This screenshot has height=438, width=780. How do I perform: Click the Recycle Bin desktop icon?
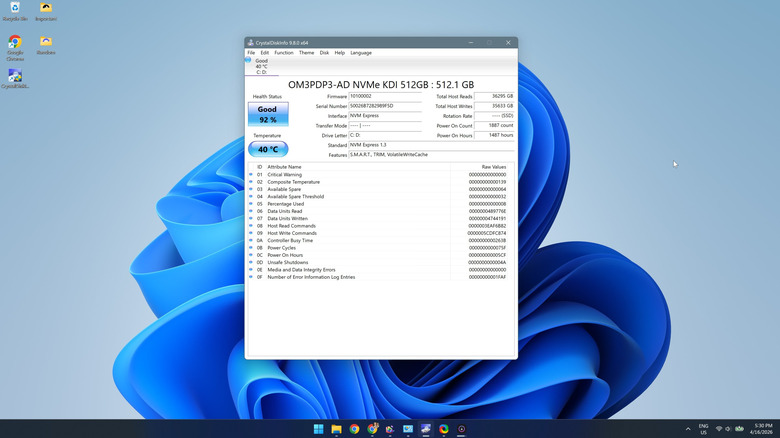point(15,11)
